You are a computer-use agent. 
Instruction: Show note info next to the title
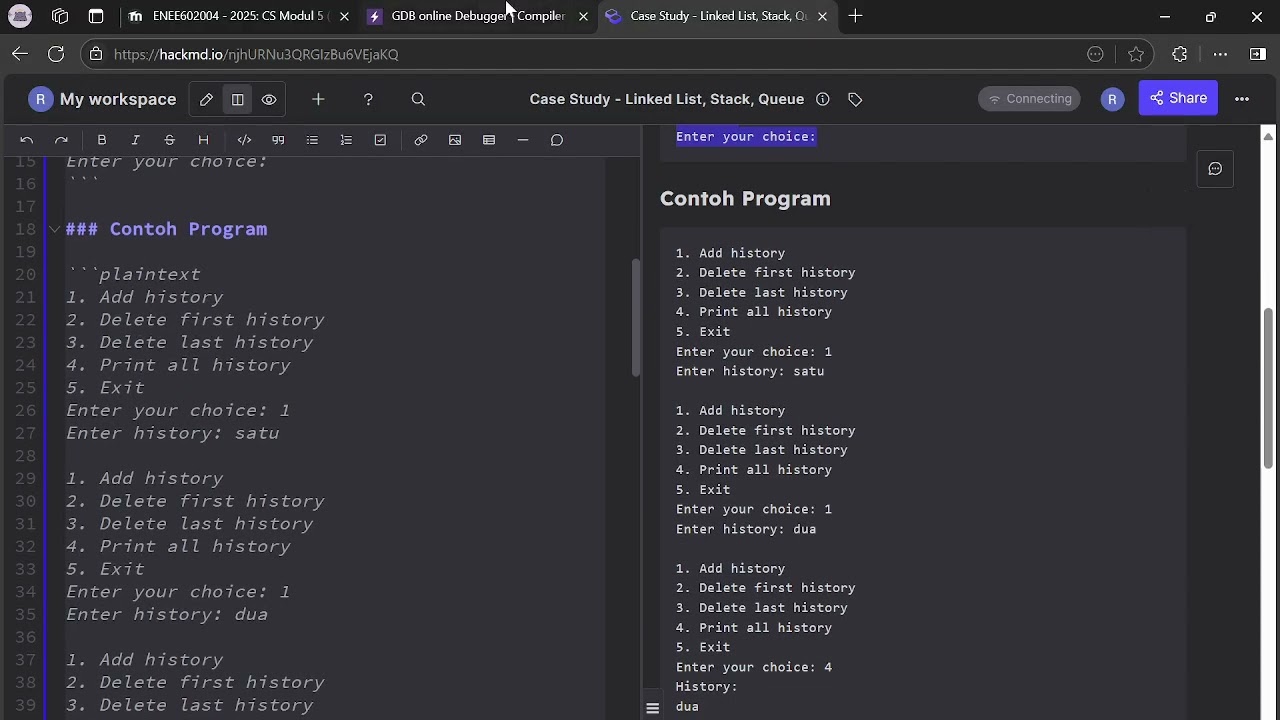coord(822,99)
